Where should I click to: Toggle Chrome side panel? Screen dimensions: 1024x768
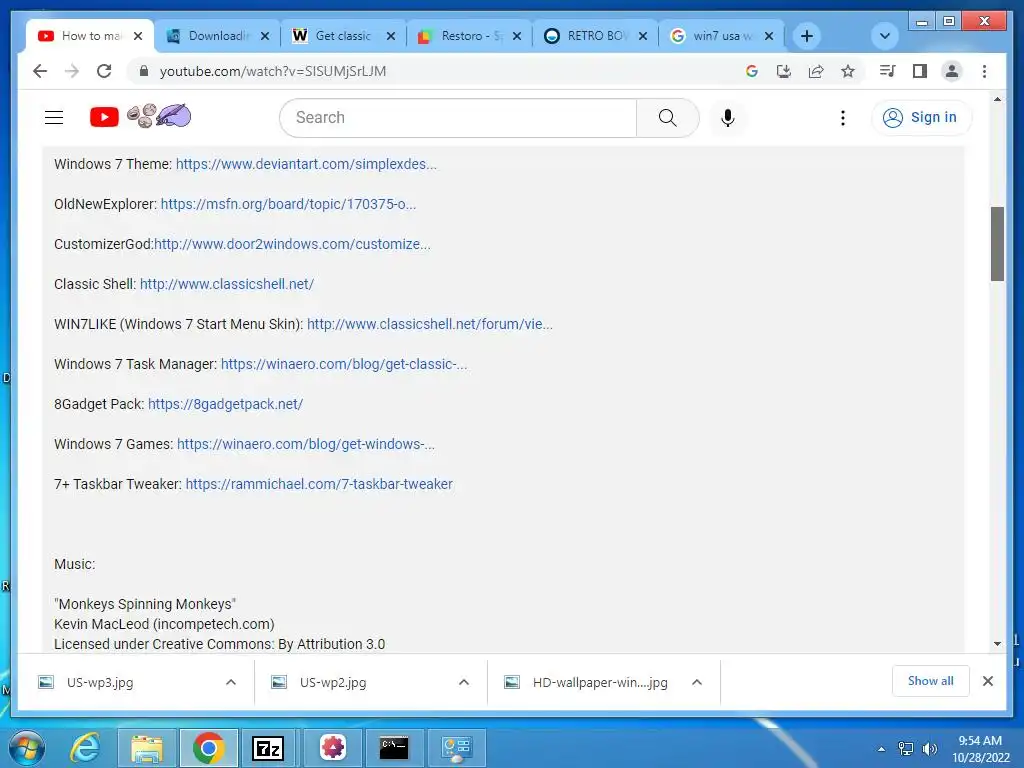[920, 71]
